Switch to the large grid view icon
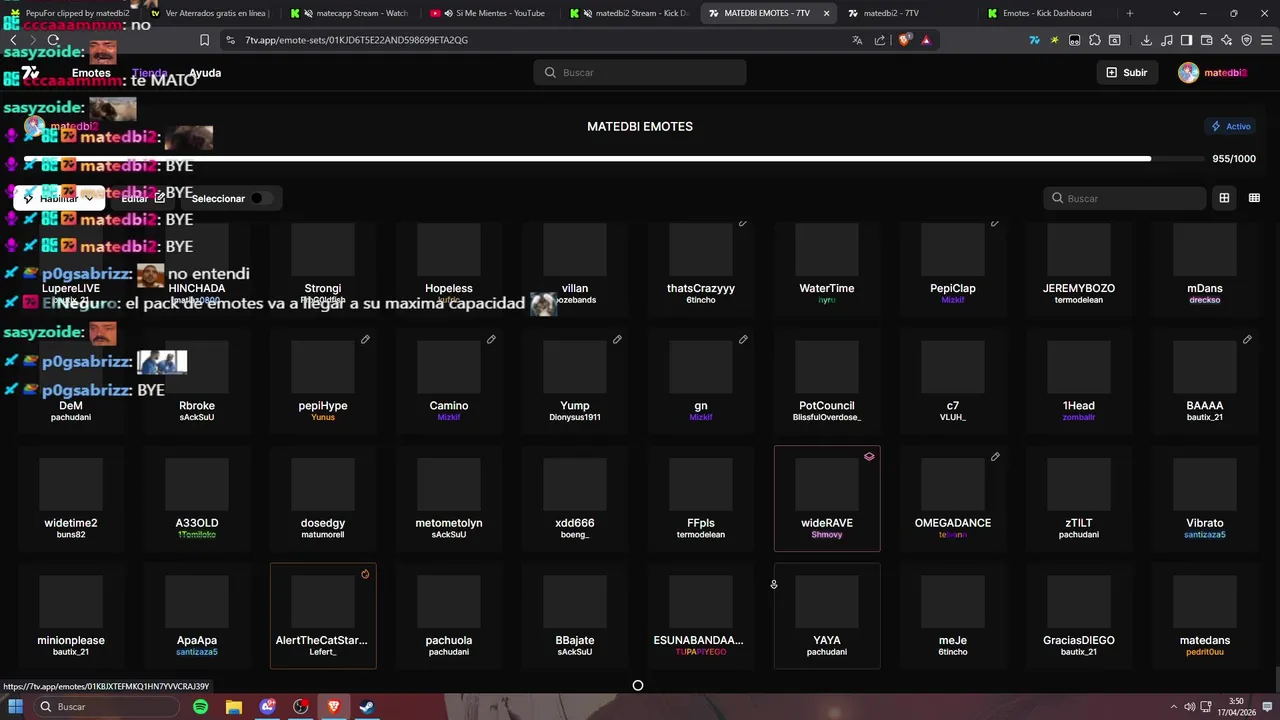This screenshot has height=720, width=1280. click(1224, 198)
